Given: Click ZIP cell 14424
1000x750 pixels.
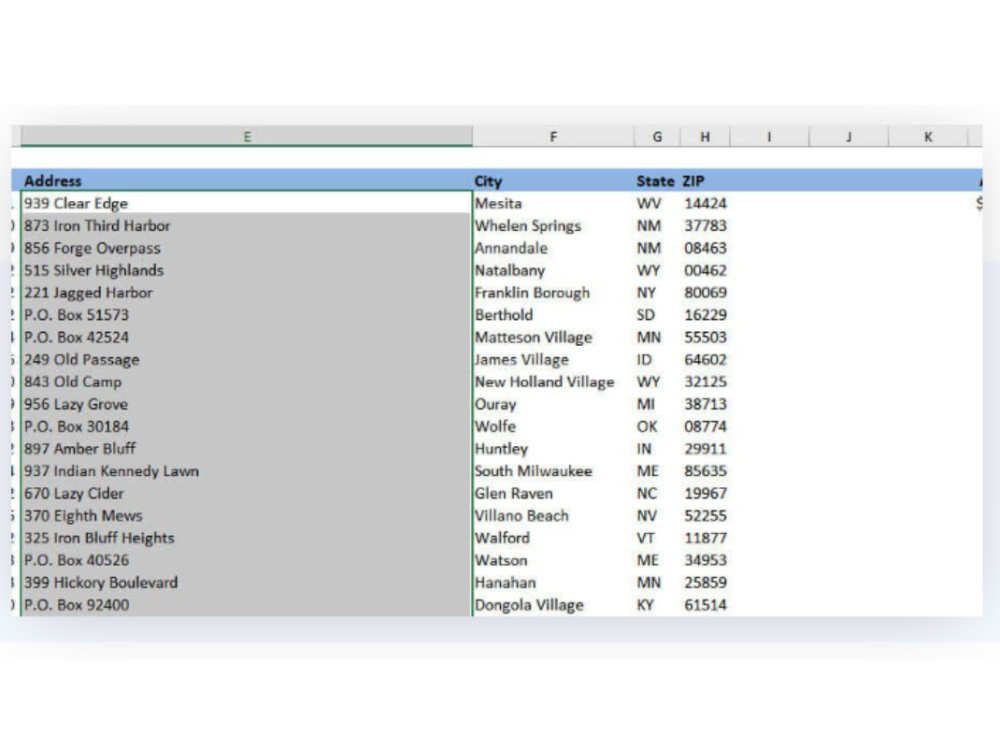Looking at the screenshot, I should [705, 203].
